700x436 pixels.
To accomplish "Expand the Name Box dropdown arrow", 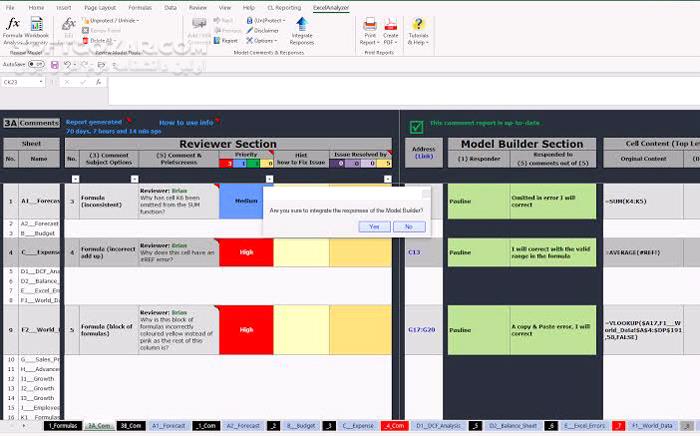I will coord(41,82).
